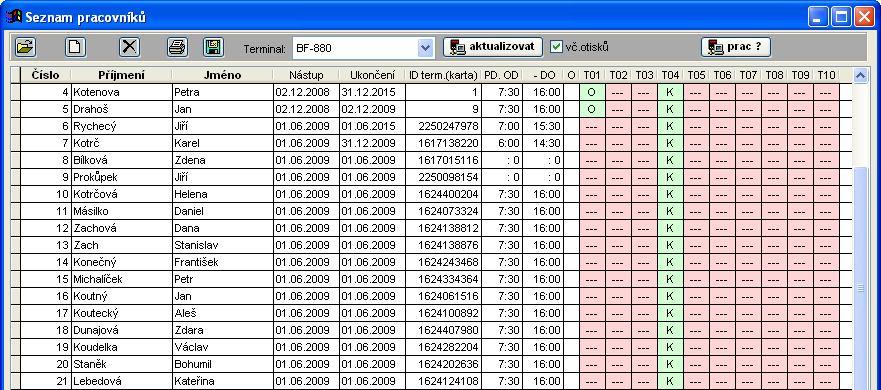Image resolution: width=881 pixels, height=390 pixels.
Task: Click the 'aktualizovat' button
Action: pos(493,47)
